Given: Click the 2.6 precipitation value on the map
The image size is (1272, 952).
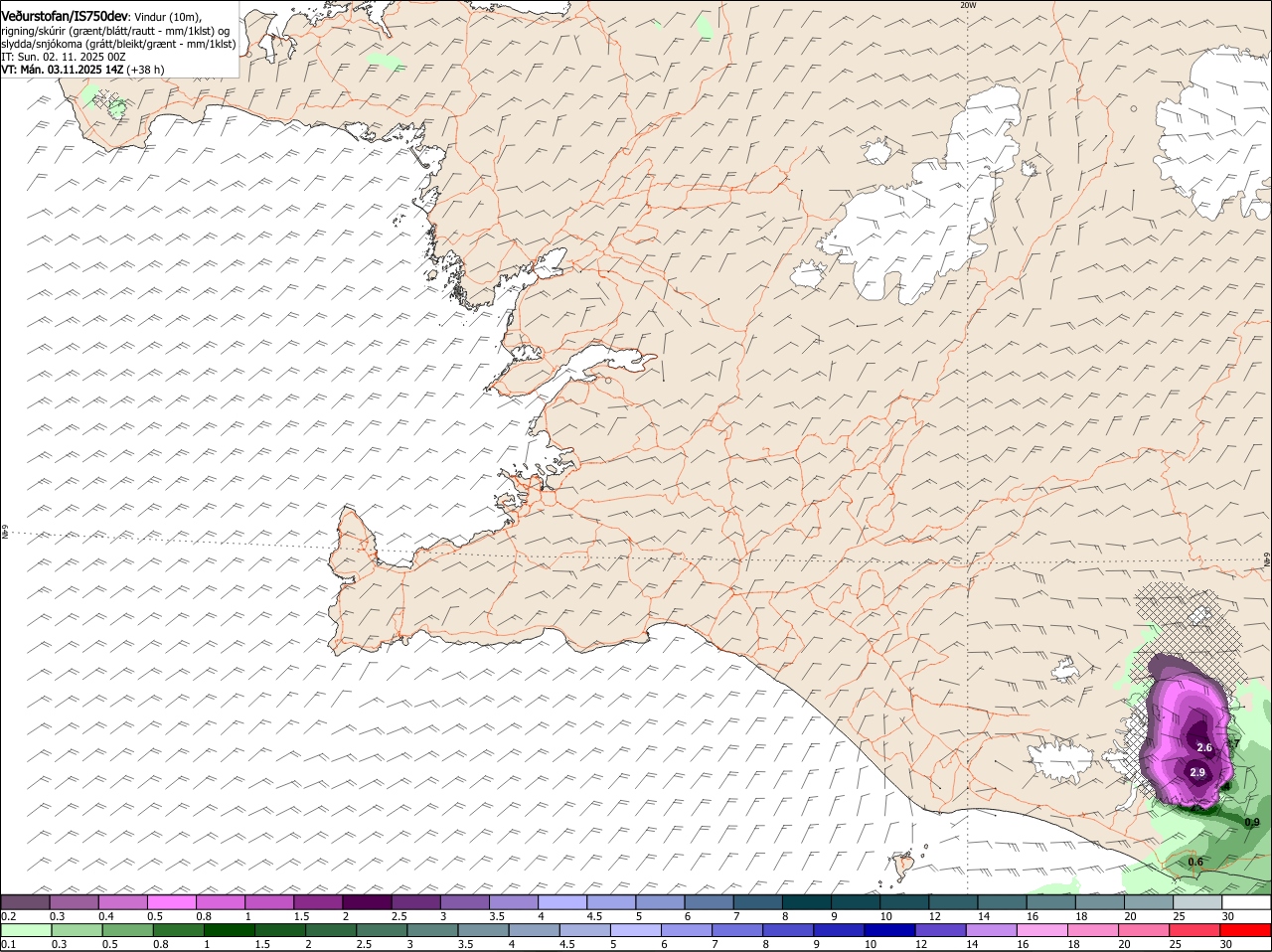Looking at the screenshot, I should (x=1204, y=747).
